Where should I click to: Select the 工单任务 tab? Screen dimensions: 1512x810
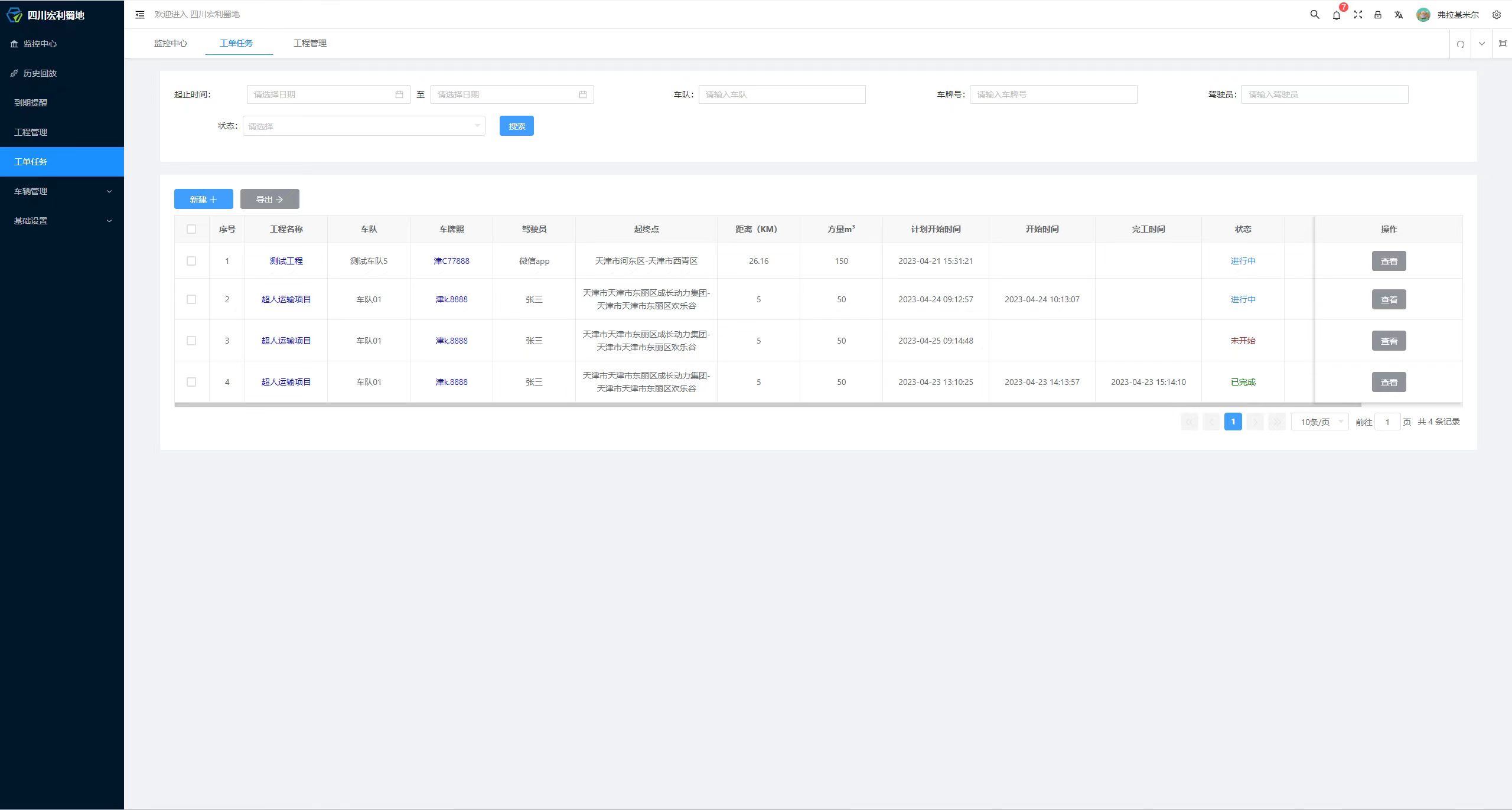click(x=236, y=43)
